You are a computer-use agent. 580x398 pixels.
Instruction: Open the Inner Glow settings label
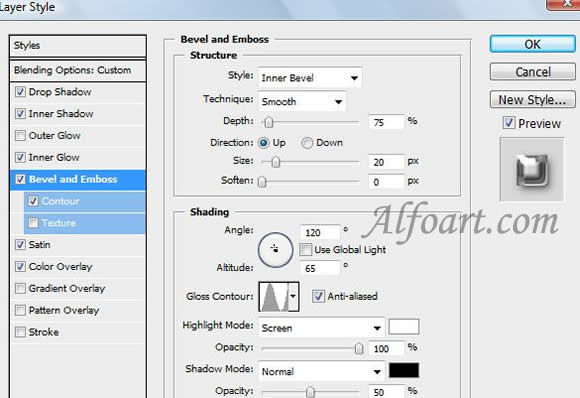pos(54,157)
